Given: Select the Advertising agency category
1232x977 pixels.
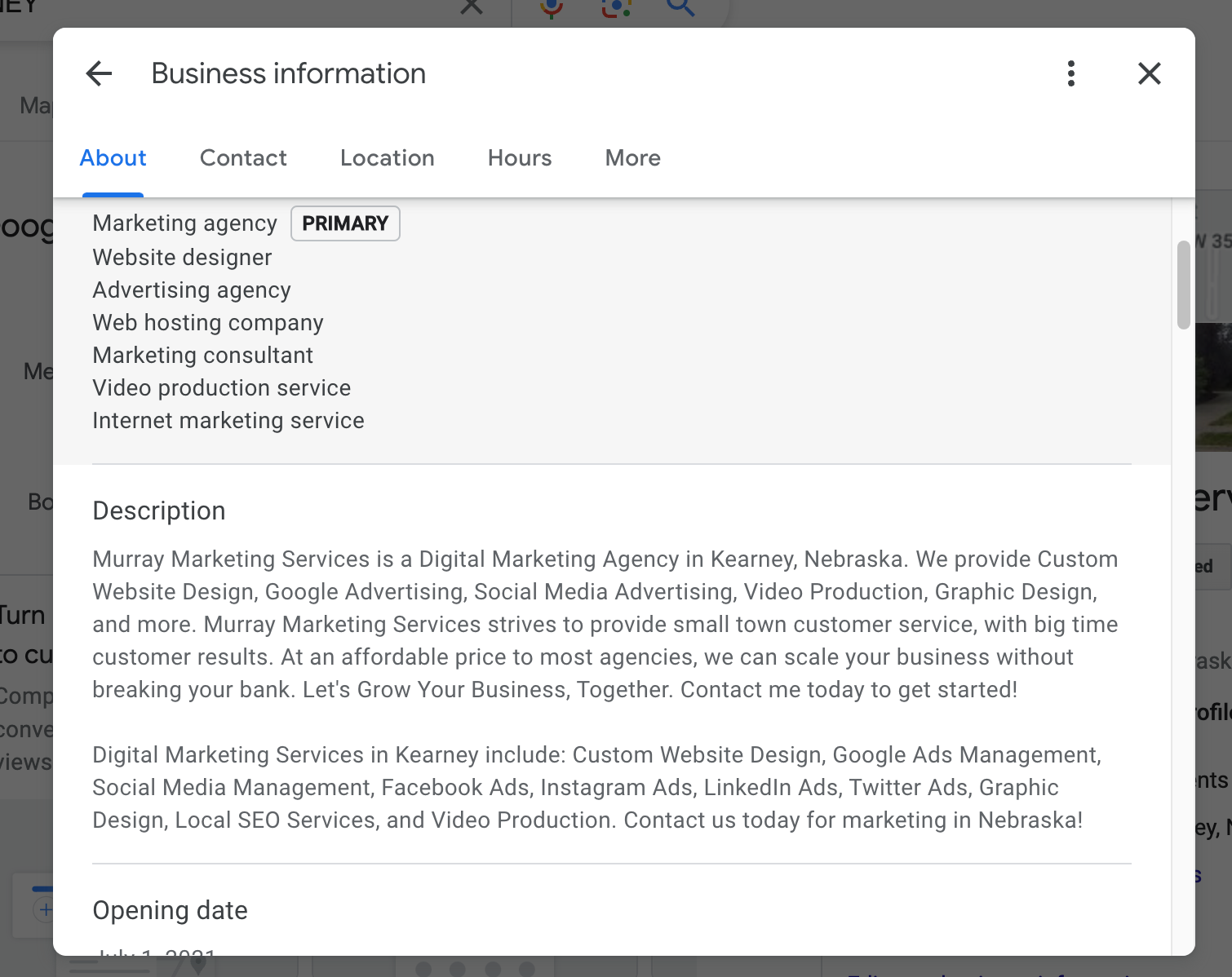Looking at the screenshot, I should click(x=192, y=290).
